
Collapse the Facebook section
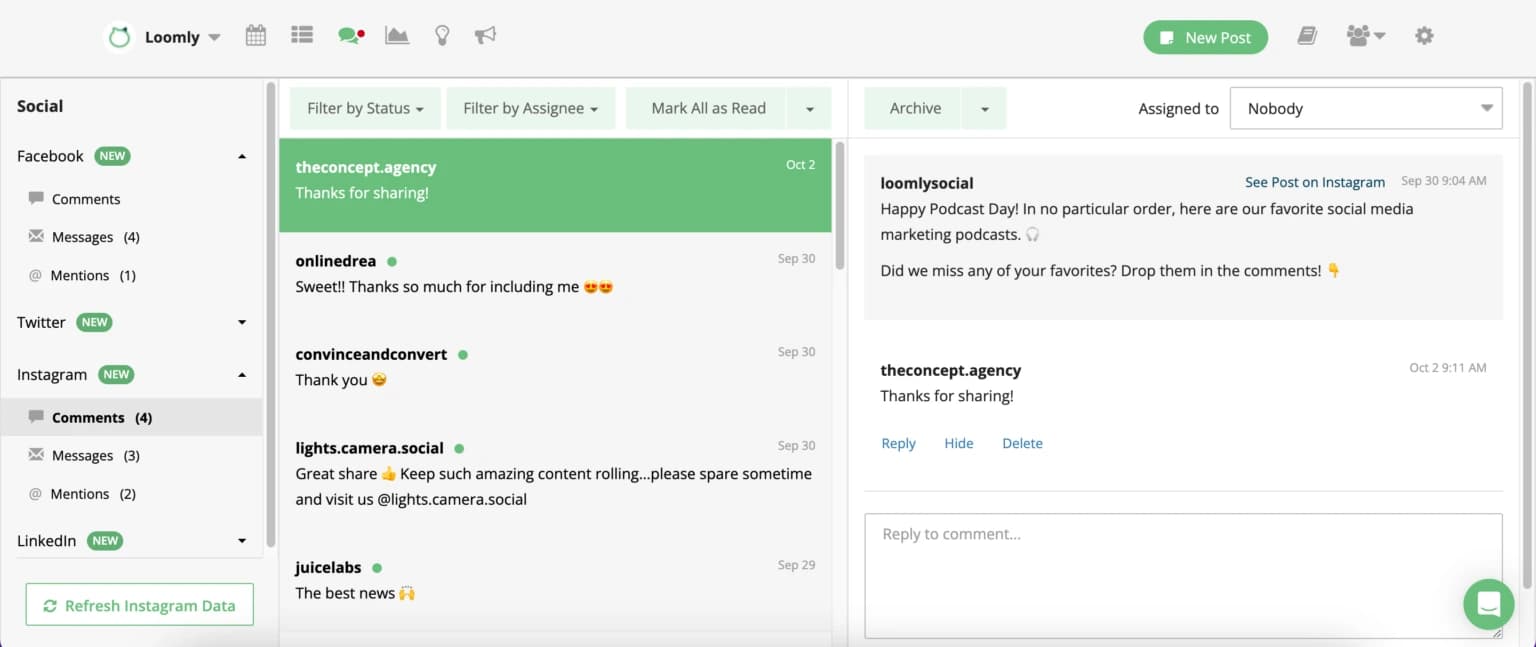[x=241, y=155]
